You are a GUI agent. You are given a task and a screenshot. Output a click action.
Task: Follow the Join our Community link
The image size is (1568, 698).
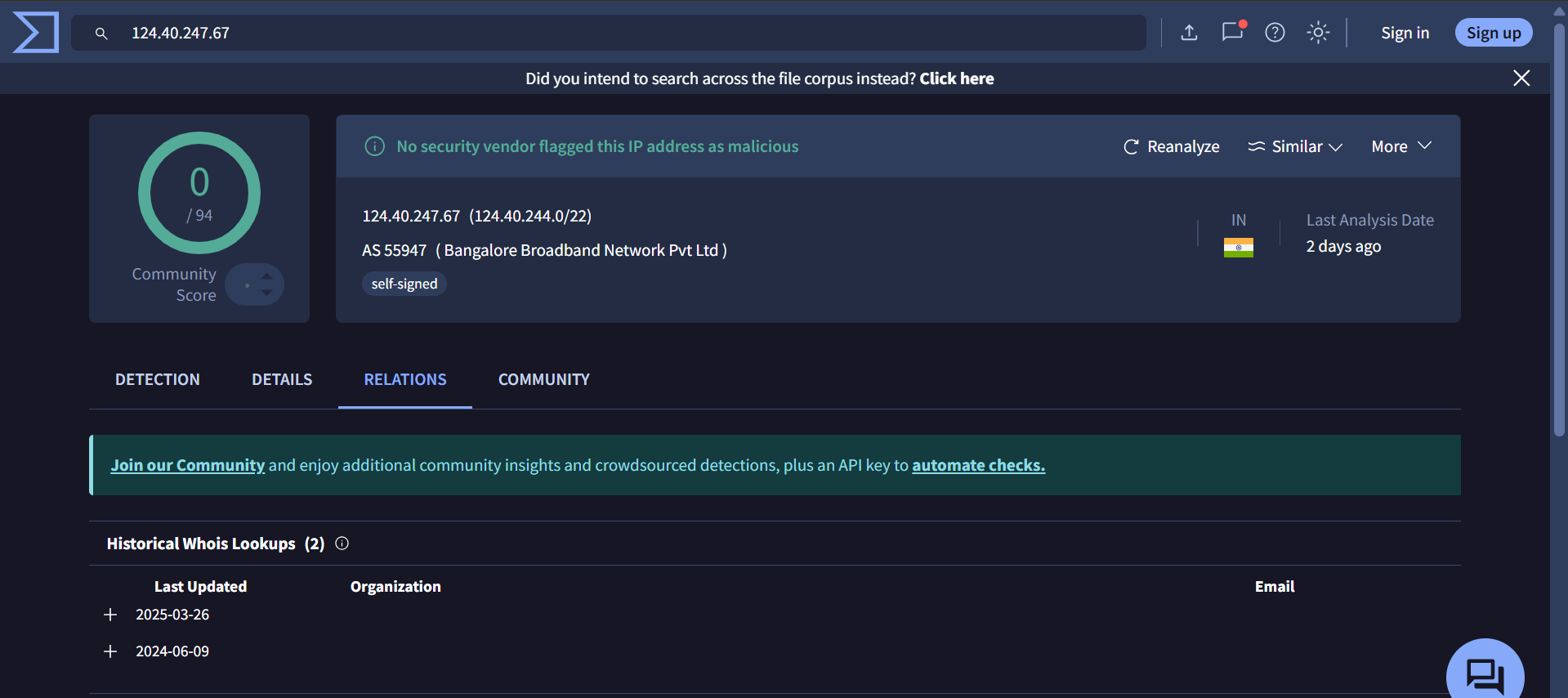coord(188,465)
